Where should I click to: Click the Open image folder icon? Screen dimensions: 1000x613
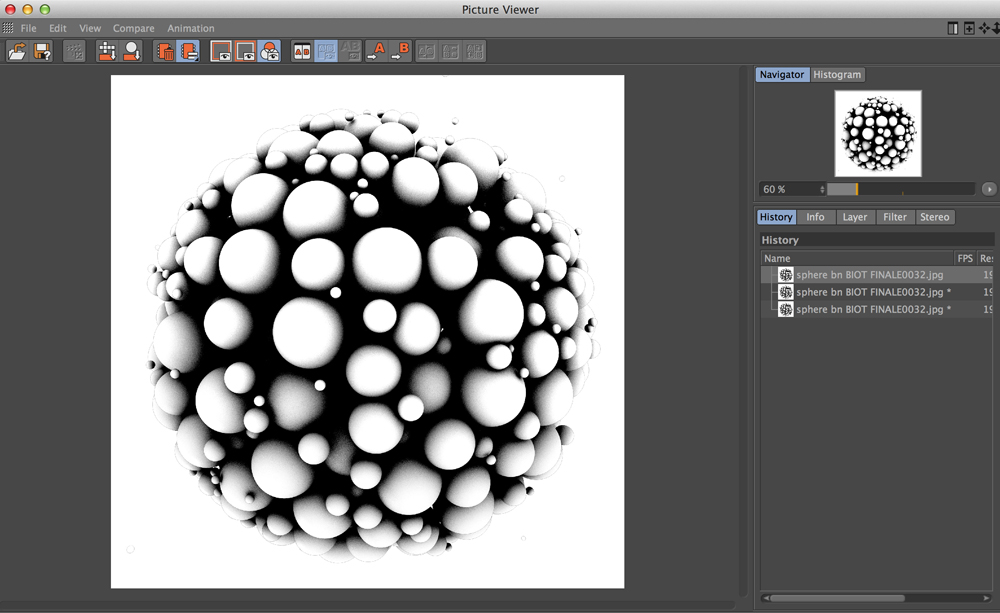click(x=18, y=51)
